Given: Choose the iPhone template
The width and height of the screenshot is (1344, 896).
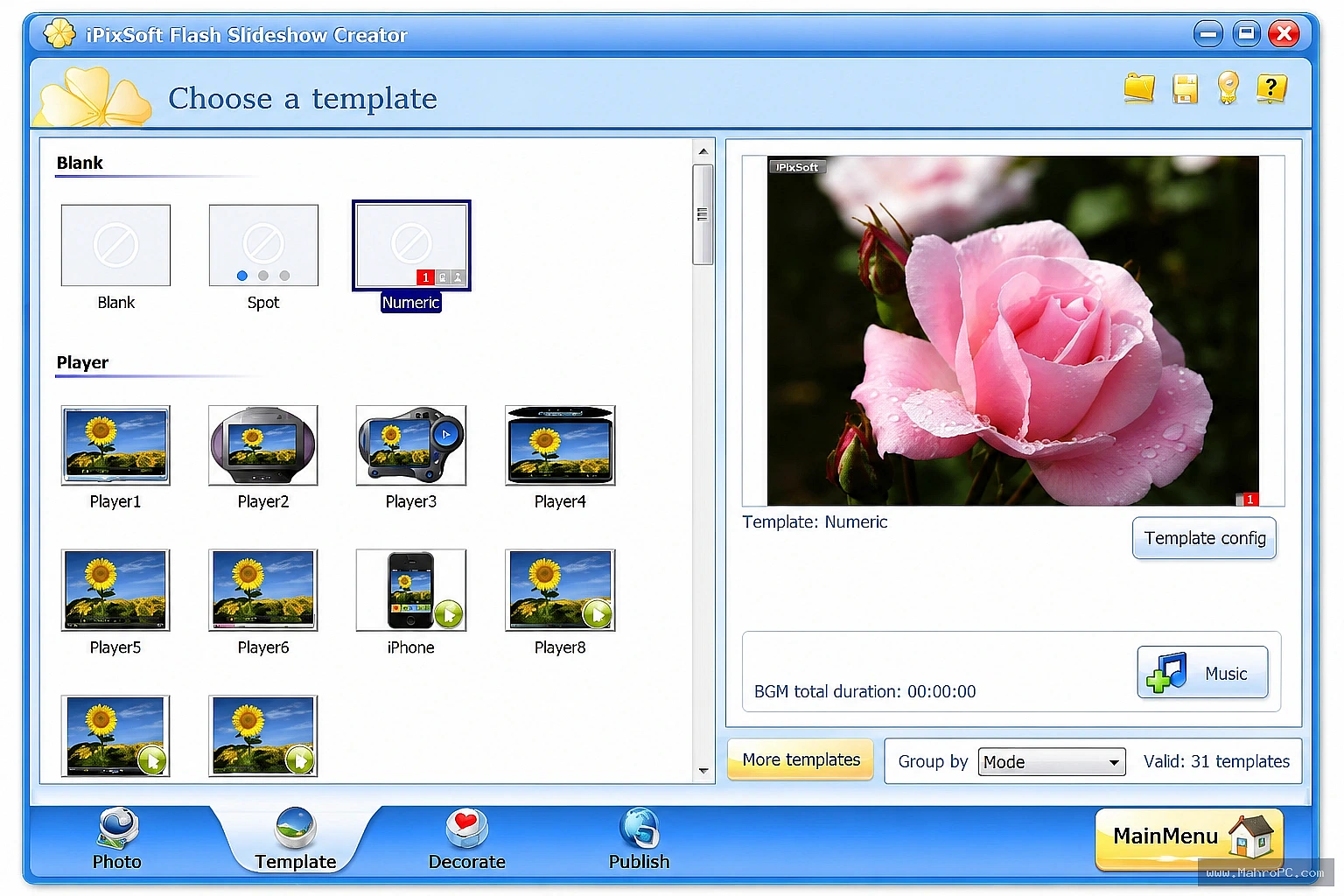Looking at the screenshot, I should pyautogui.click(x=411, y=590).
